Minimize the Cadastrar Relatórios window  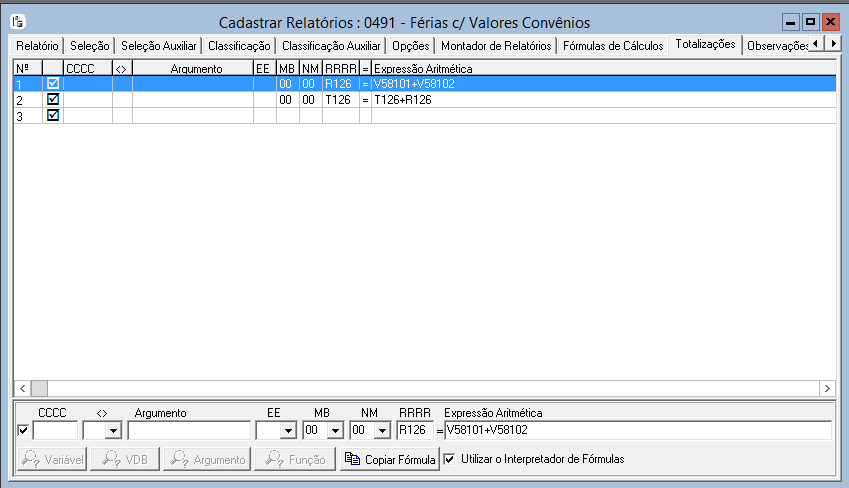click(x=791, y=21)
